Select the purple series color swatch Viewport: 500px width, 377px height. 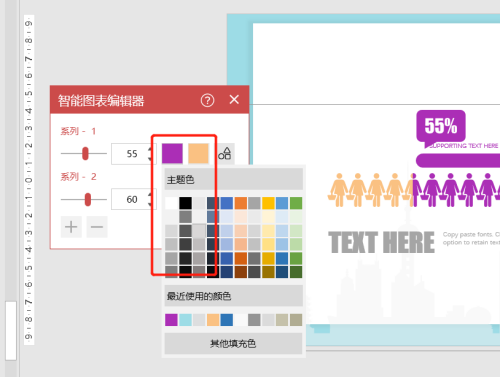(x=172, y=153)
